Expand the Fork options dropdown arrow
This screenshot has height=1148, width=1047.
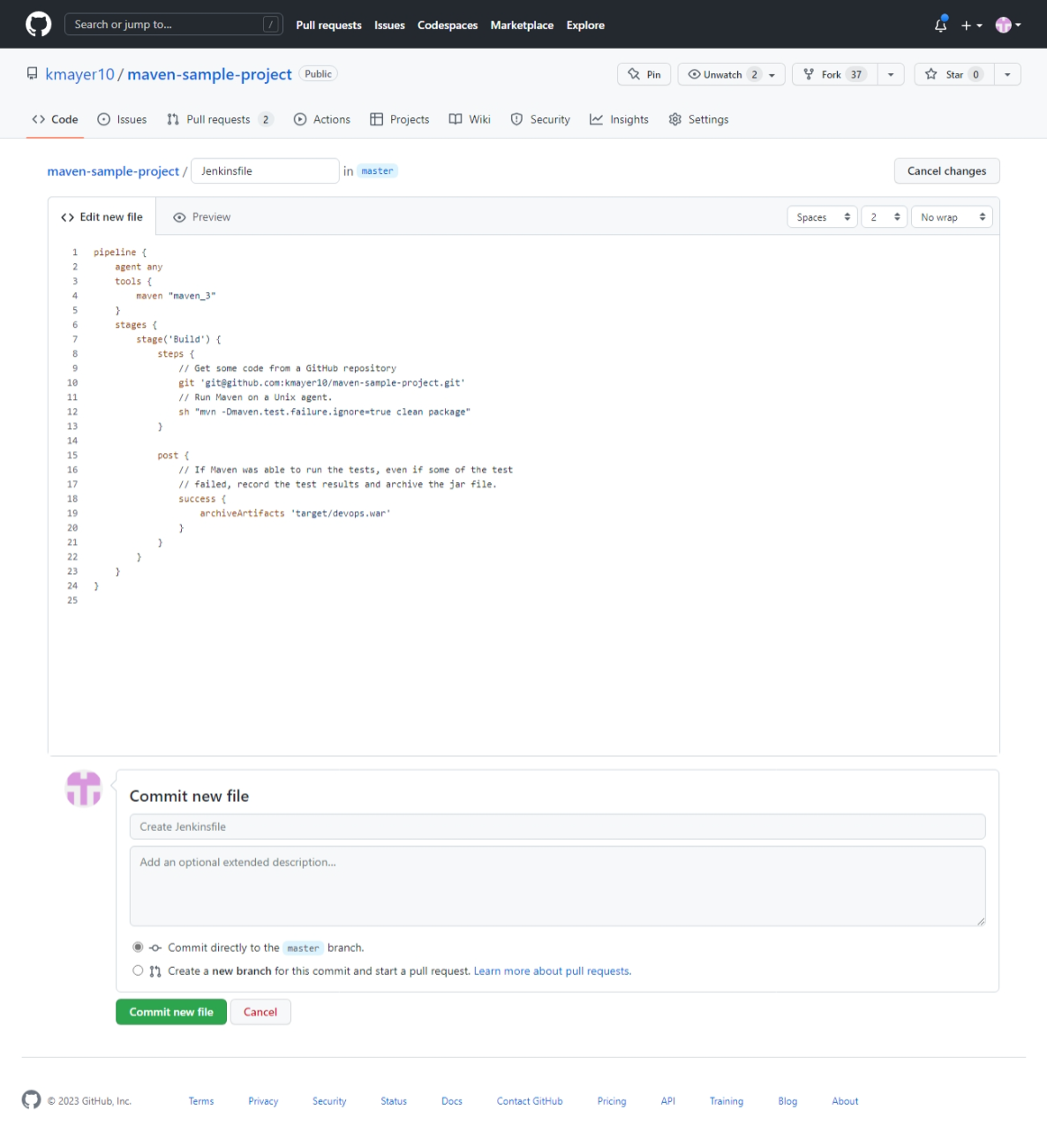[891, 74]
